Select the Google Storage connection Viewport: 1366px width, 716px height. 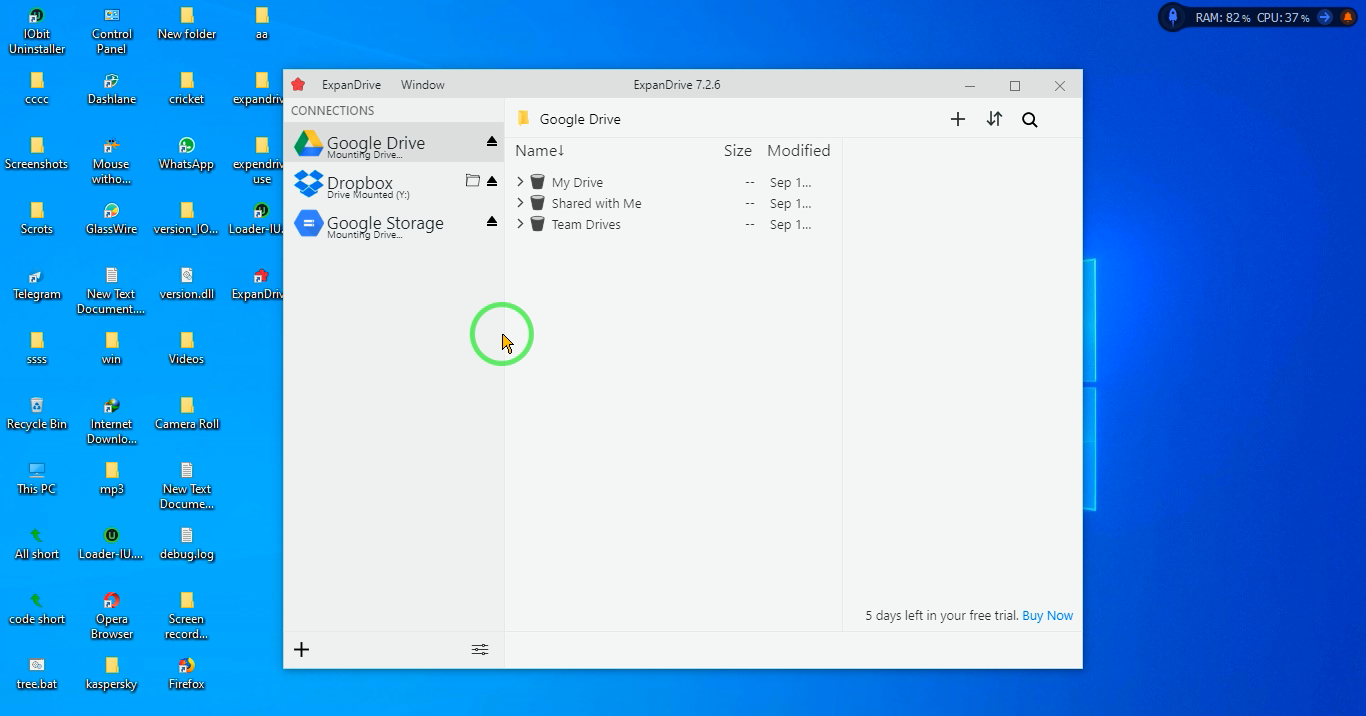(x=394, y=222)
